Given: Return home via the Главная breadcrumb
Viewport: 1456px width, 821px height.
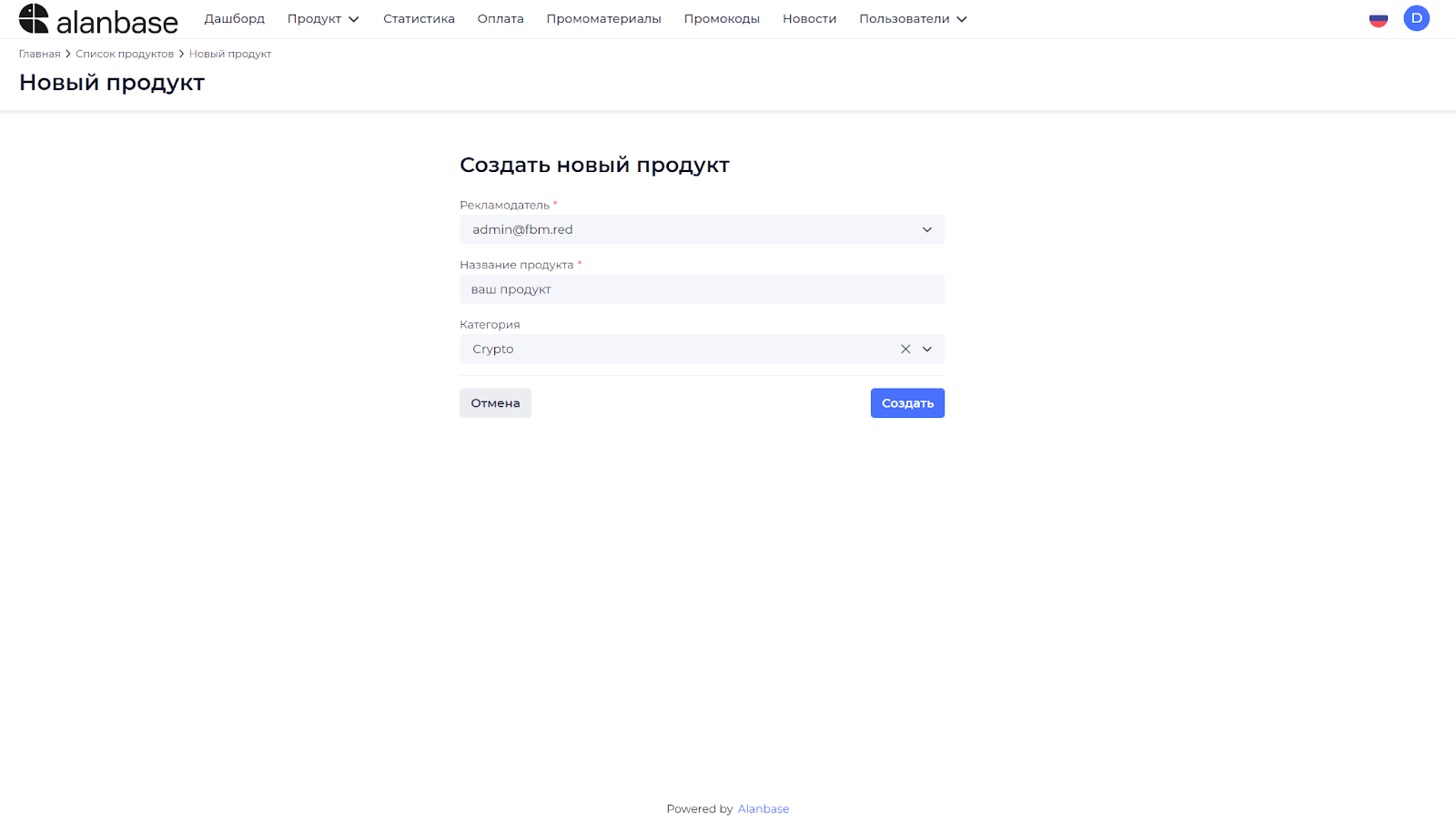Looking at the screenshot, I should [x=39, y=54].
